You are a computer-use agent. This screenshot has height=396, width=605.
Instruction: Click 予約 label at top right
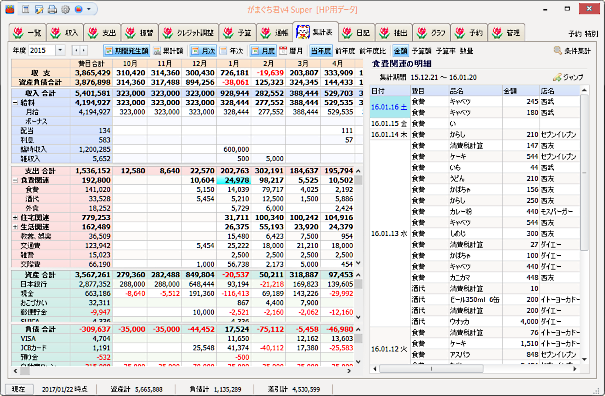tap(575, 34)
